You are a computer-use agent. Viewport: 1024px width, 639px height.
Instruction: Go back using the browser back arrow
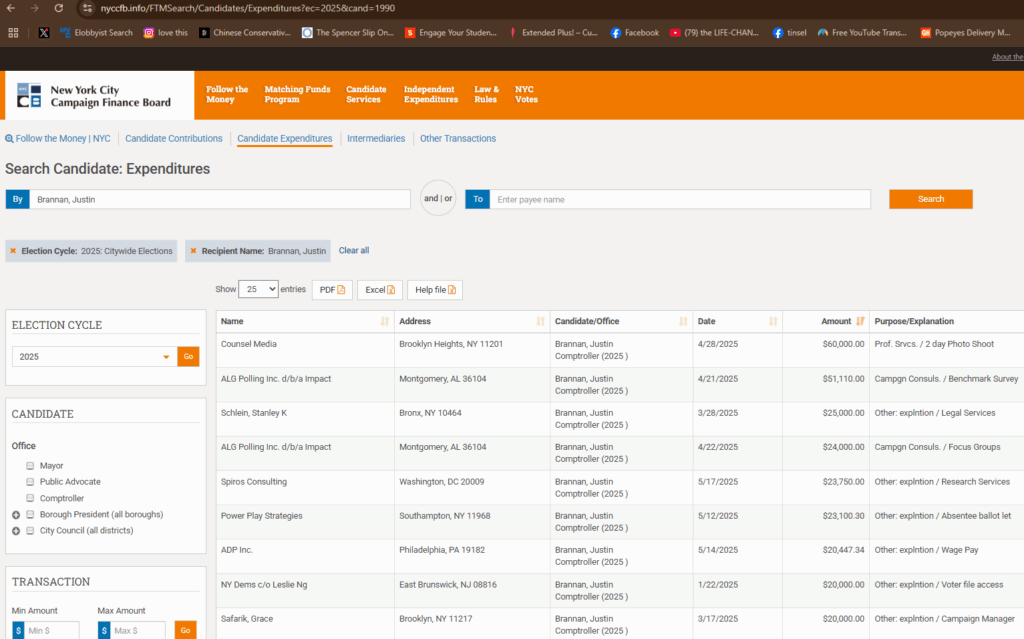(x=10, y=8)
